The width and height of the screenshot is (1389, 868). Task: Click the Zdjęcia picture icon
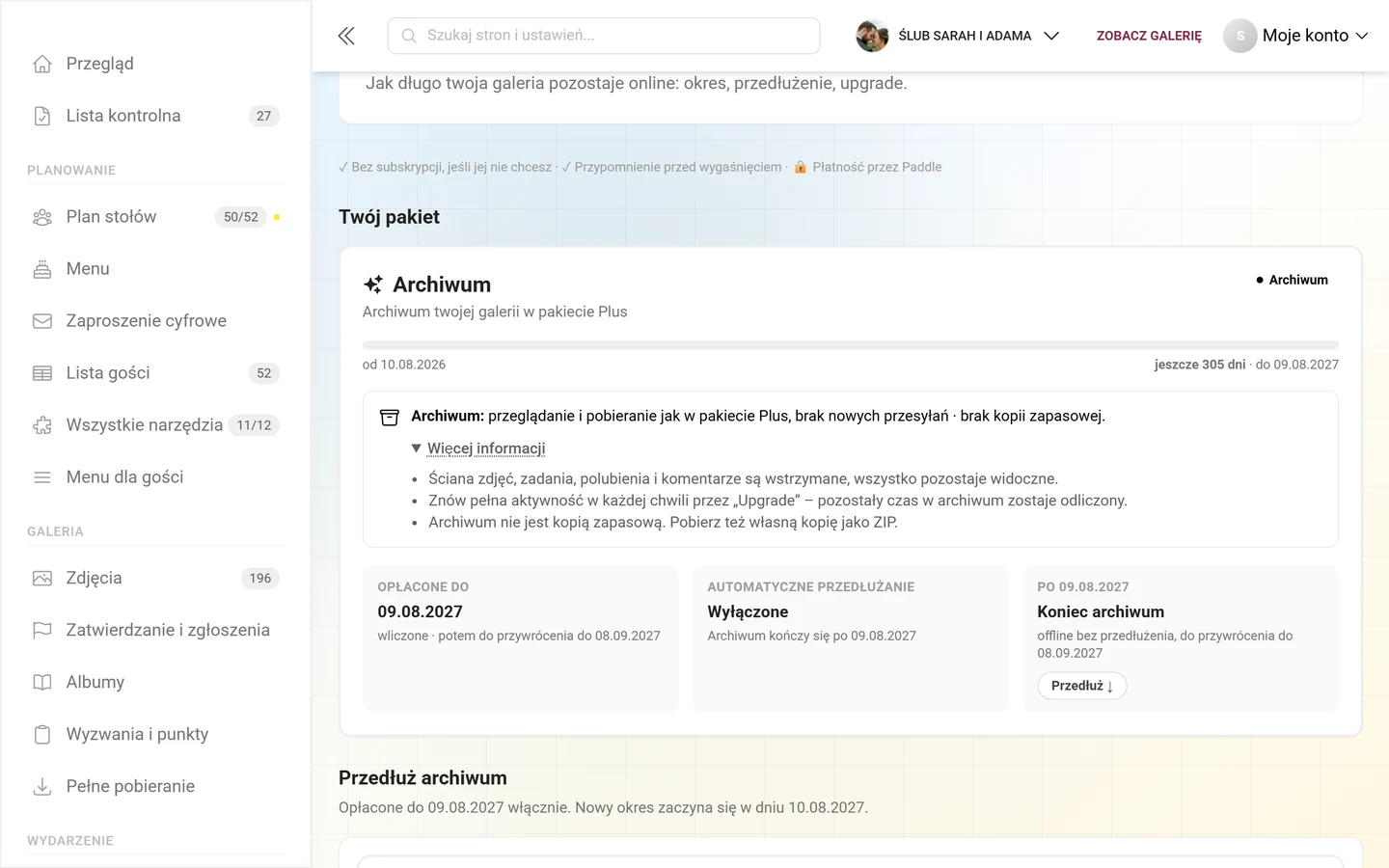(x=42, y=579)
